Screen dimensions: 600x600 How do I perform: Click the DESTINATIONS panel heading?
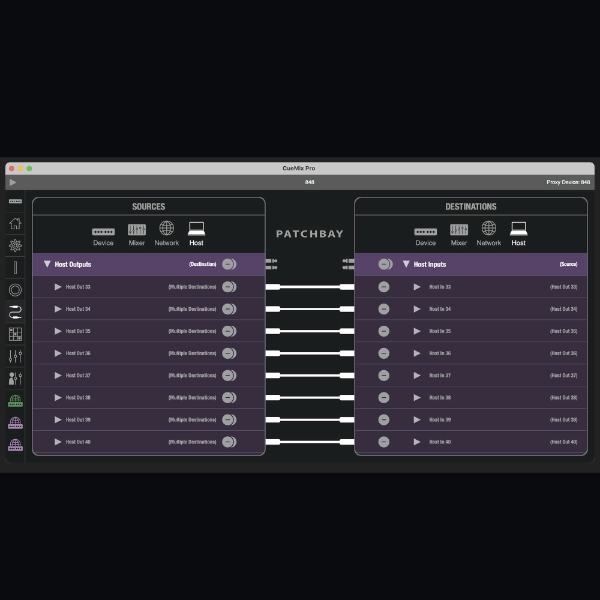[x=471, y=207]
